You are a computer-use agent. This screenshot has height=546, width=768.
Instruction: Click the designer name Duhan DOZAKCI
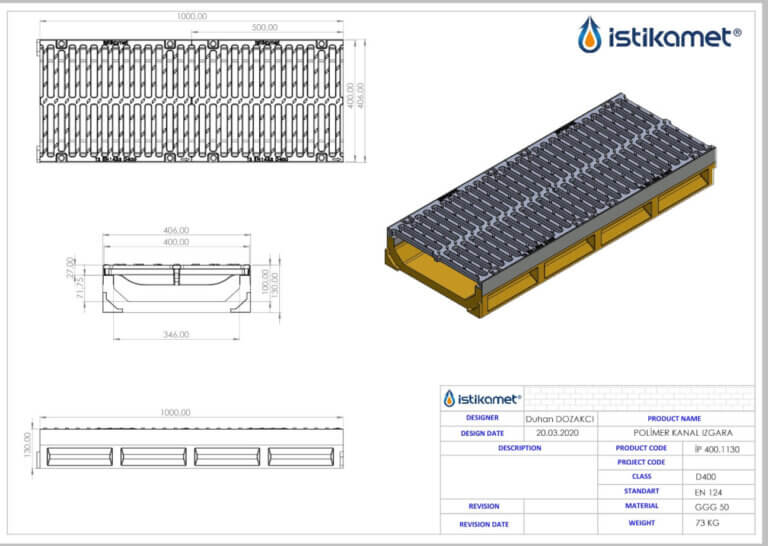[x=558, y=419]
